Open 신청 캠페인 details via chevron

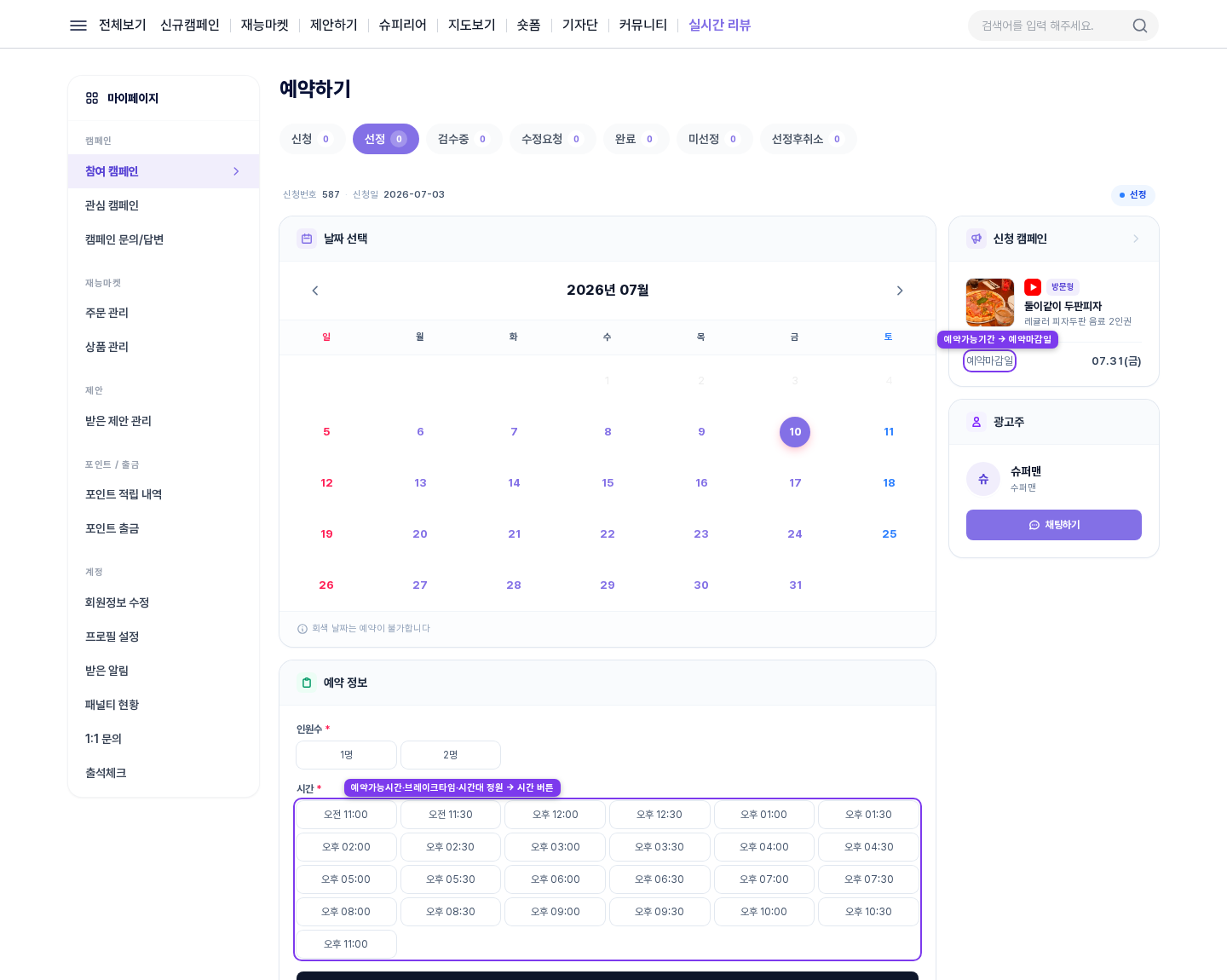(x=1136, y=239)
